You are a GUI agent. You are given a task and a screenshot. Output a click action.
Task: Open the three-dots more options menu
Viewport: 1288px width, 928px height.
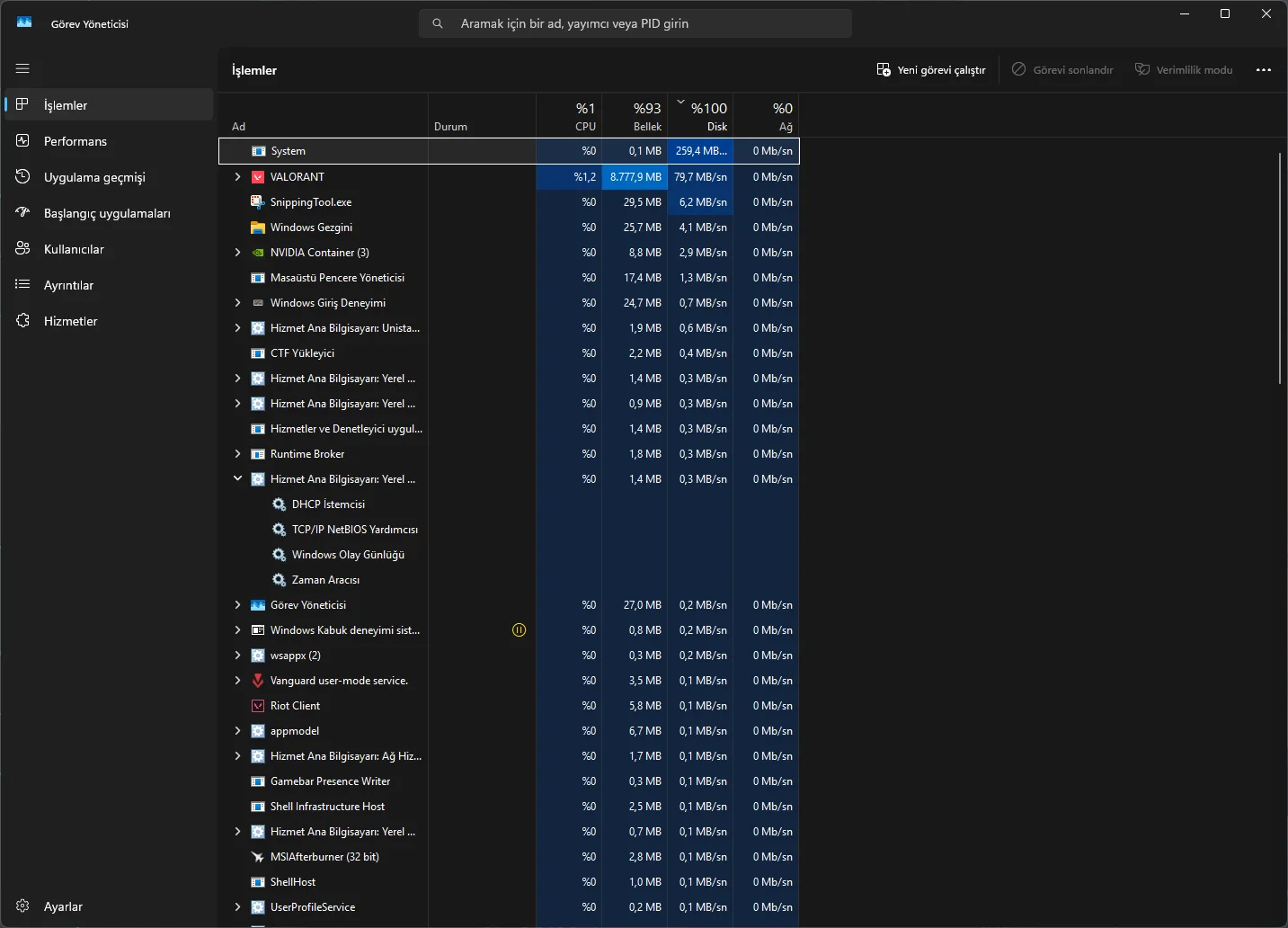[1264, 70]
